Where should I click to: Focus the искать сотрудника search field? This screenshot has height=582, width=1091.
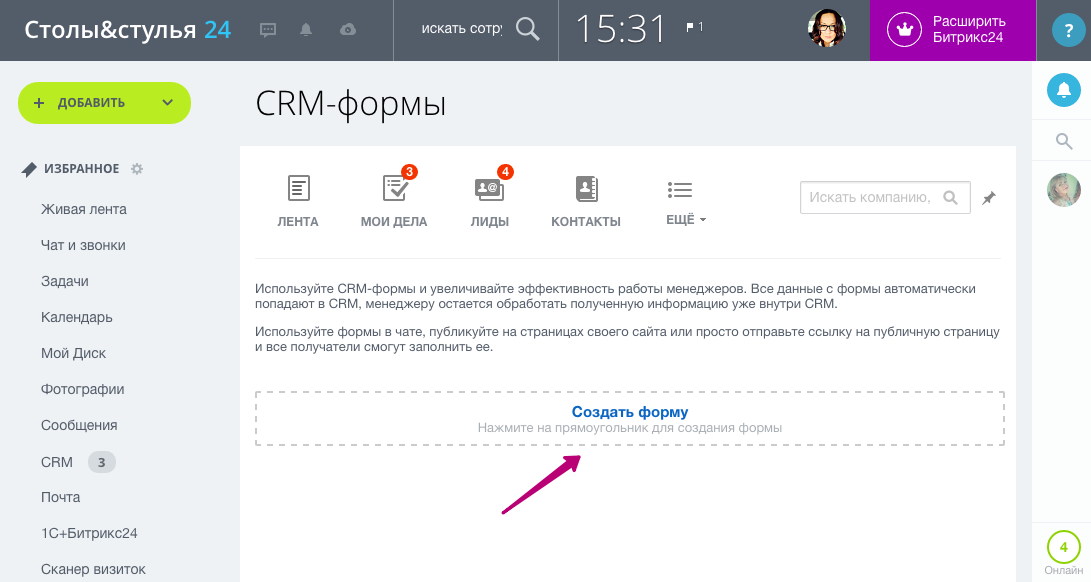click(461, 29)
